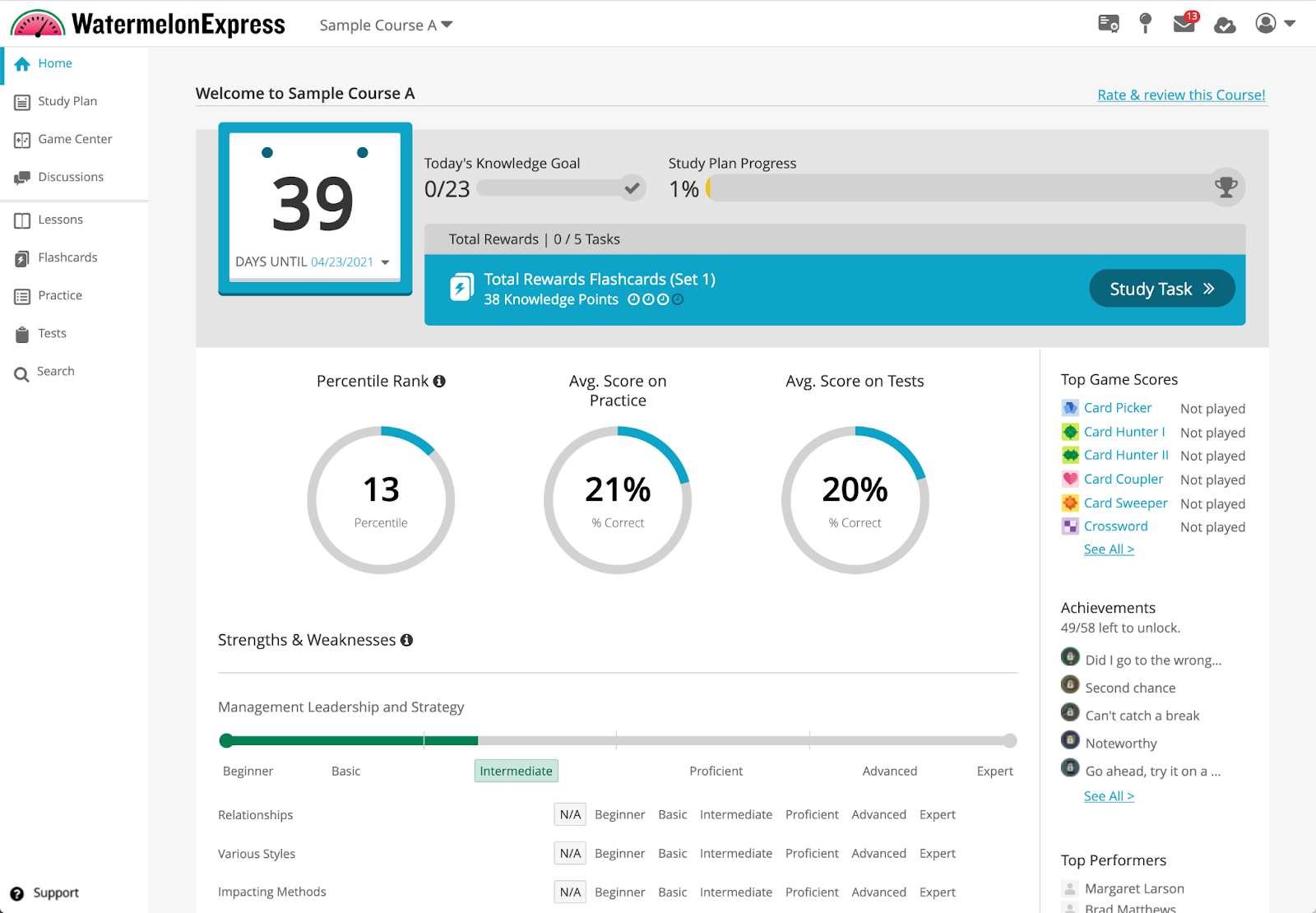1316x913 pixels.
Task: Click the pin icon in top bar
Action: point(1145,24)
